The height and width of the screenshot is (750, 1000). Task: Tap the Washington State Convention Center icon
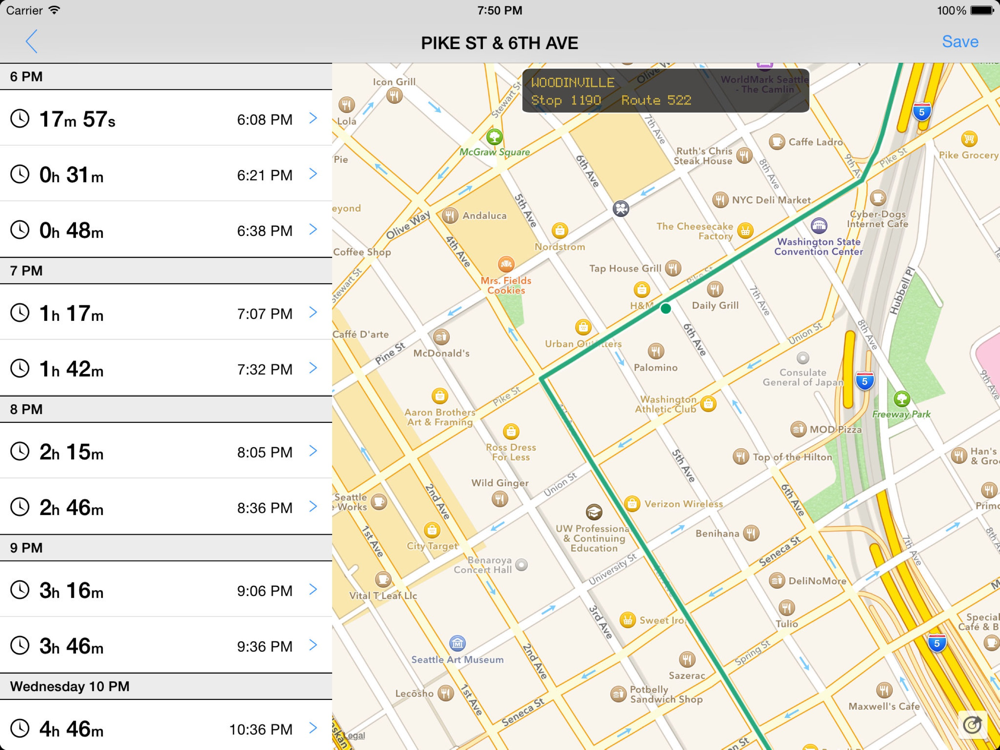pos(819,226)
